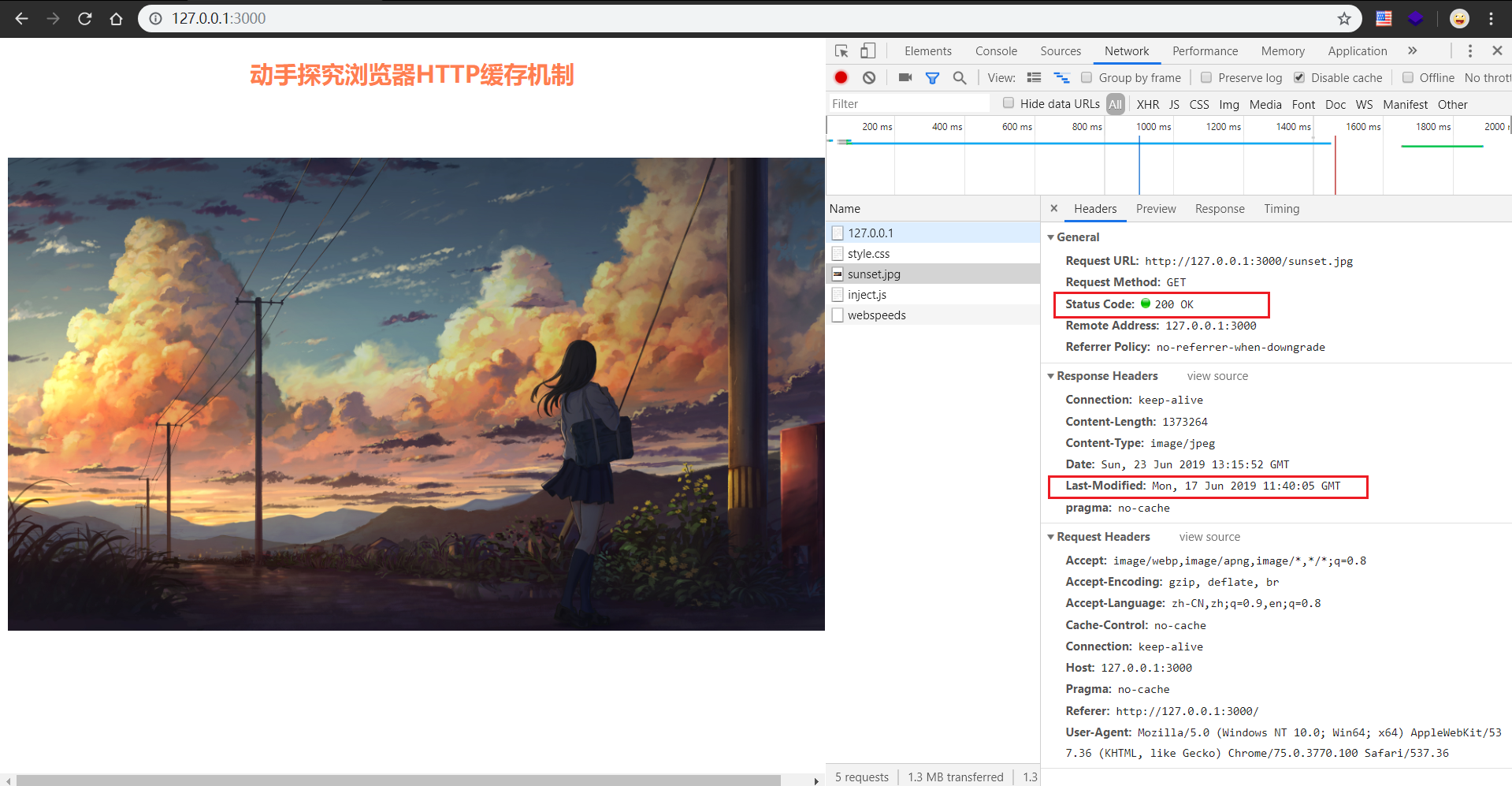
Task: Open the Console tab
Action: tap(997, 51)
